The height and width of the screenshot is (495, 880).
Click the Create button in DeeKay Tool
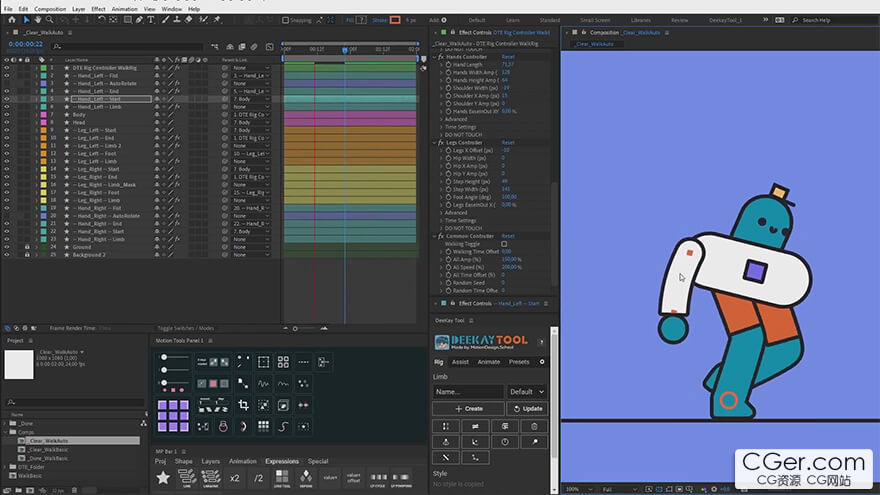[x=469, y=409]
